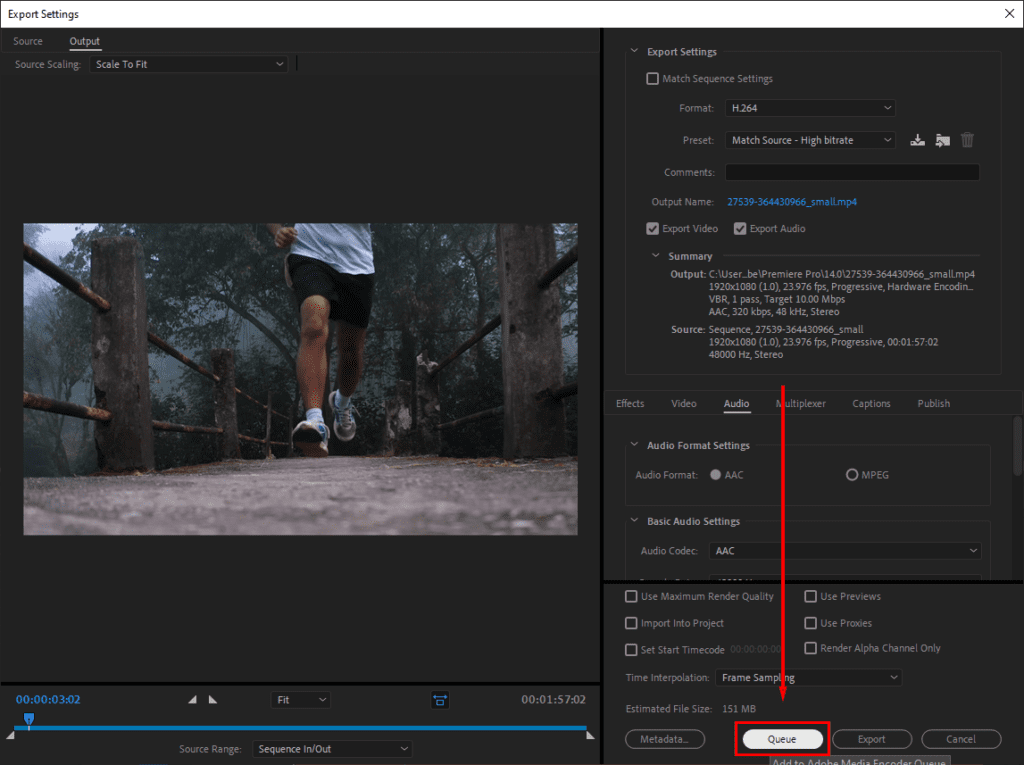Open the Format dropdown showing H.264
Screen dimensions: 1024x765
click(x=809, y=107)
